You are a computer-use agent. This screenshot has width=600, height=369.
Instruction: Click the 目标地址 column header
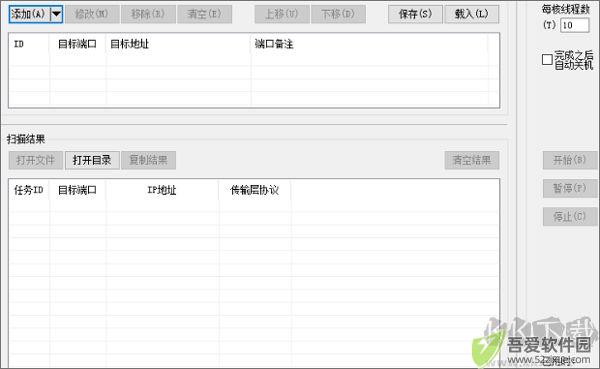[178, 44]
